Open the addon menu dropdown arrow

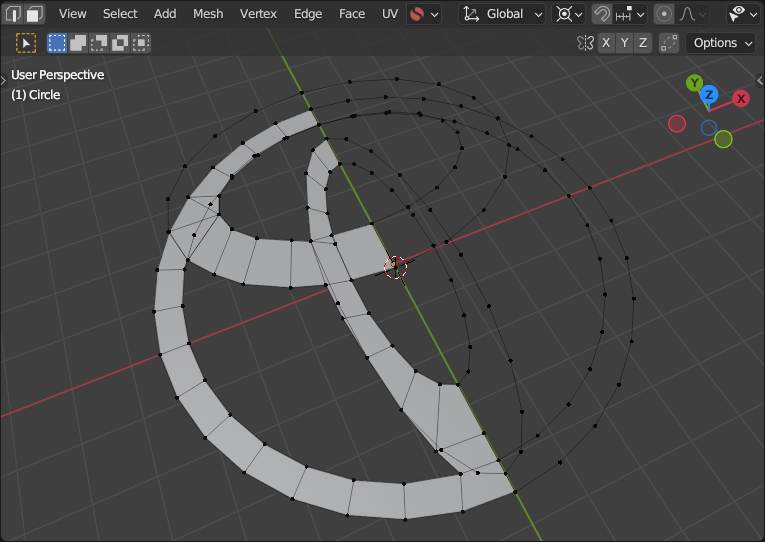click(x=434, y=15)
